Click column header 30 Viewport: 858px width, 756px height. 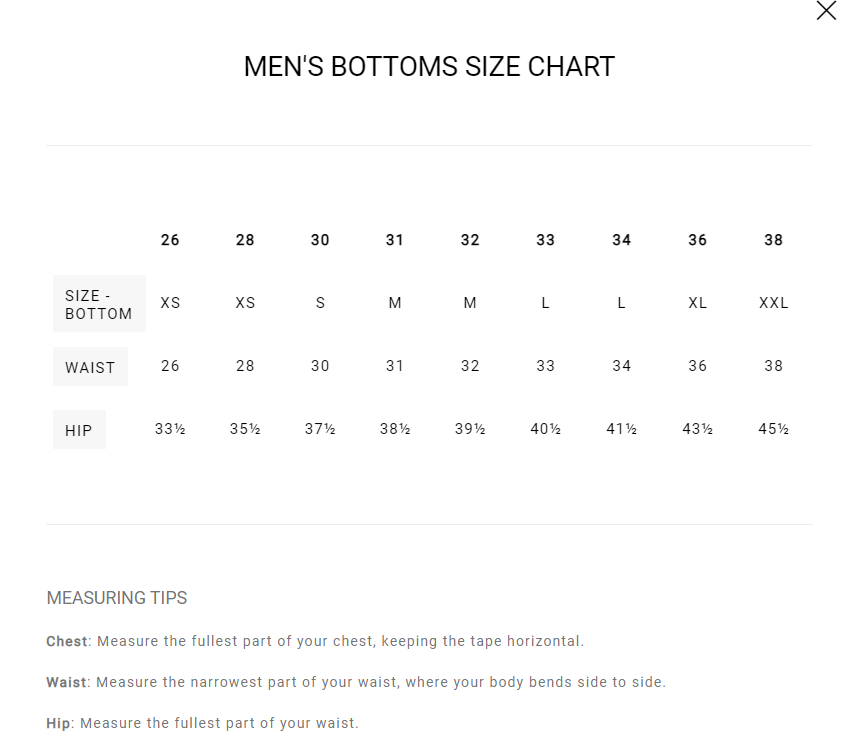tap(320, 240)
